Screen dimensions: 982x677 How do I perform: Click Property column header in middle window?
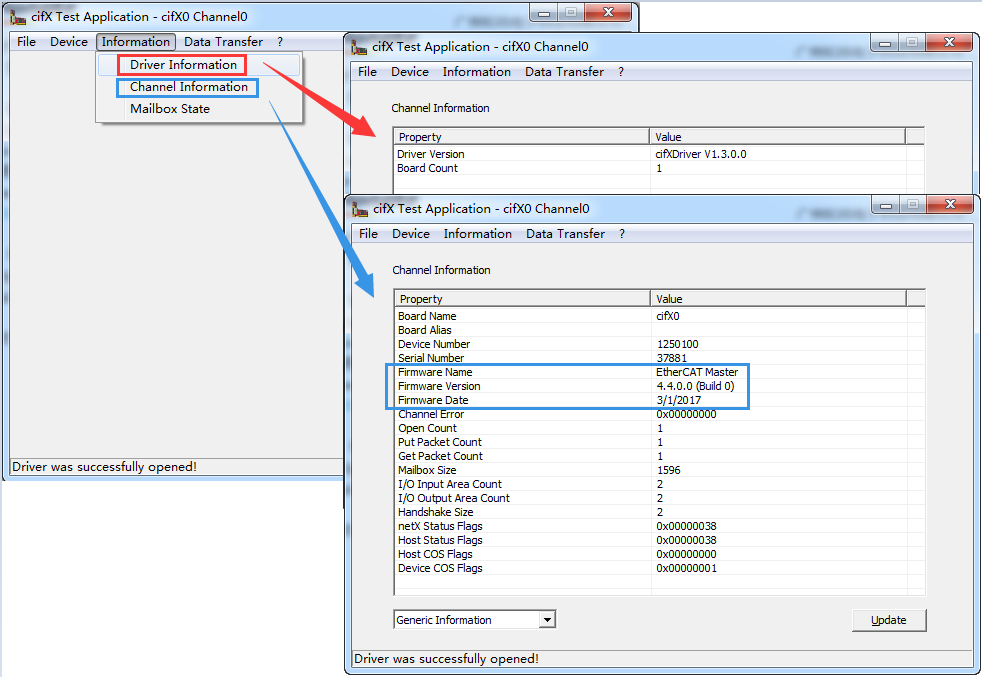pyautogui.click(x=521, y=137)
